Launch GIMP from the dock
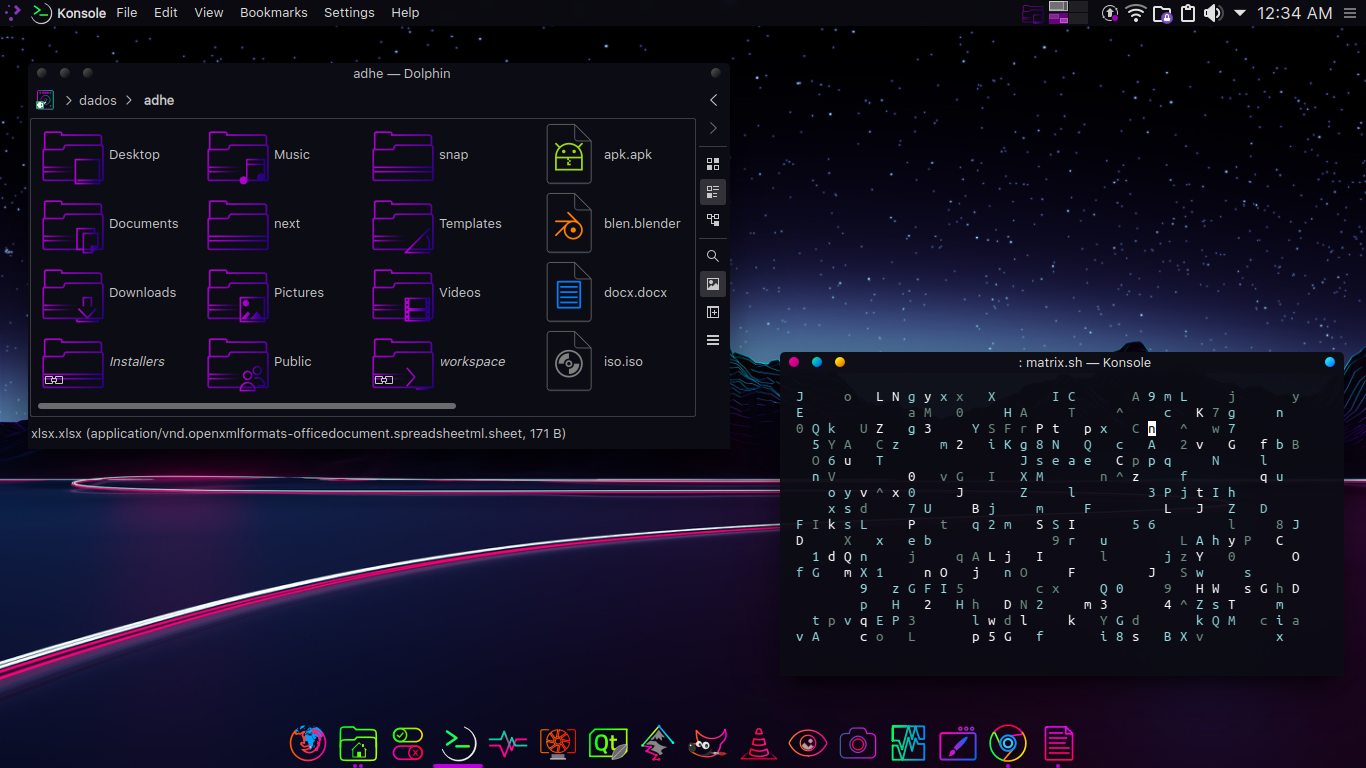Viewport: 1366px width, 768px height. [708, 744]
